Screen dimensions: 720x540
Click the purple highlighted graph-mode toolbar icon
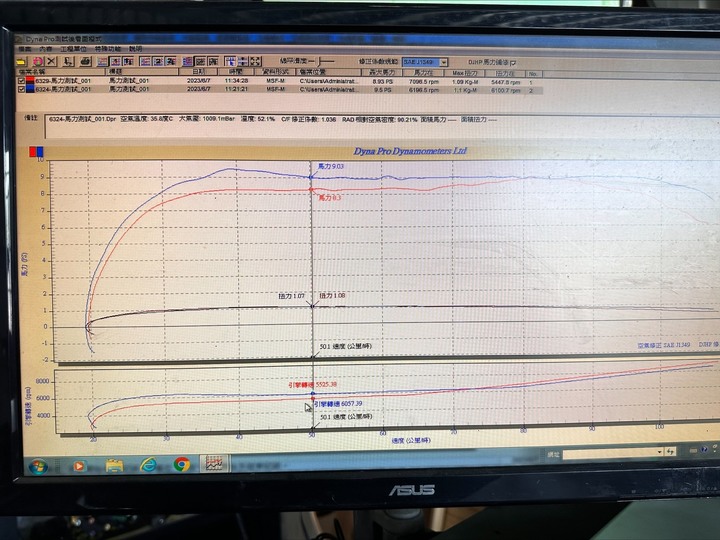[x=188, y=61]
